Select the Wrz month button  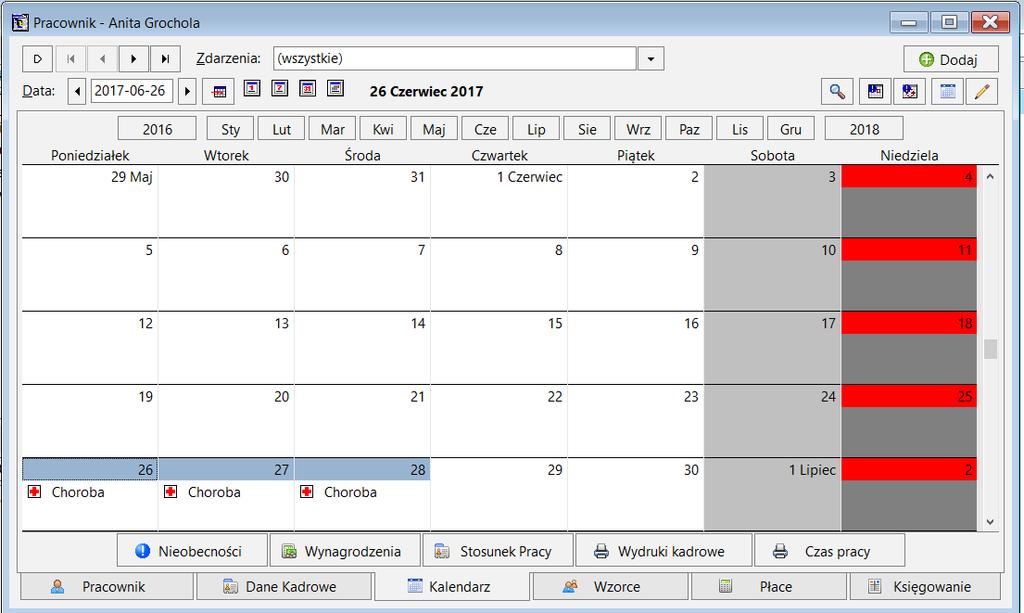tap(638, 129)
